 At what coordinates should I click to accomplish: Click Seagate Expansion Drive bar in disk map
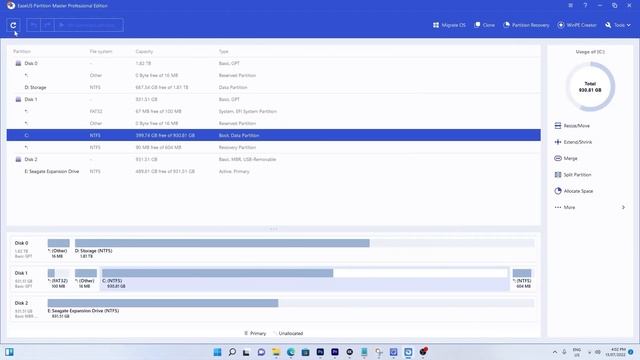pos(291,303)
